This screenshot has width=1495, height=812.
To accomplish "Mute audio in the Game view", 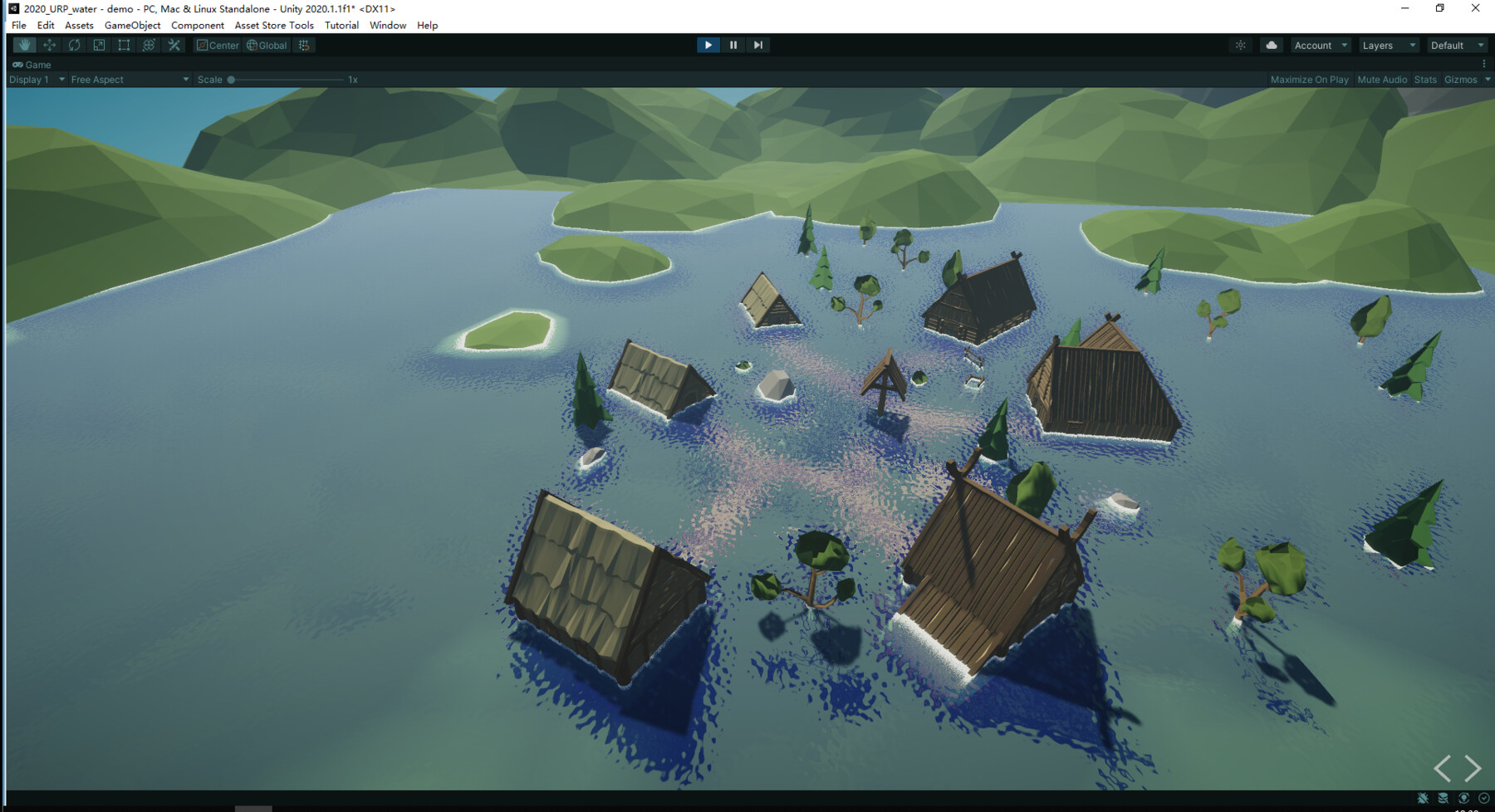I will [x=1381, y=79].
